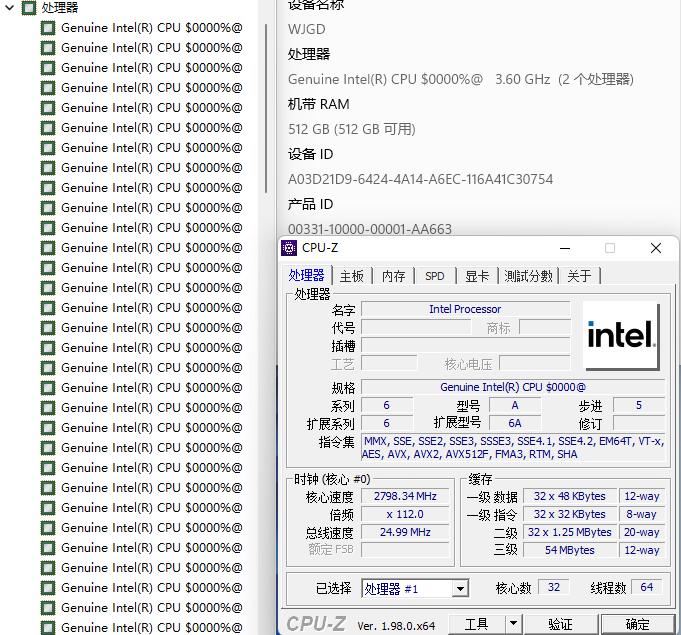Click the 线程数 value 64
Viewport: 681px width, 635px height.
[647, 587]
